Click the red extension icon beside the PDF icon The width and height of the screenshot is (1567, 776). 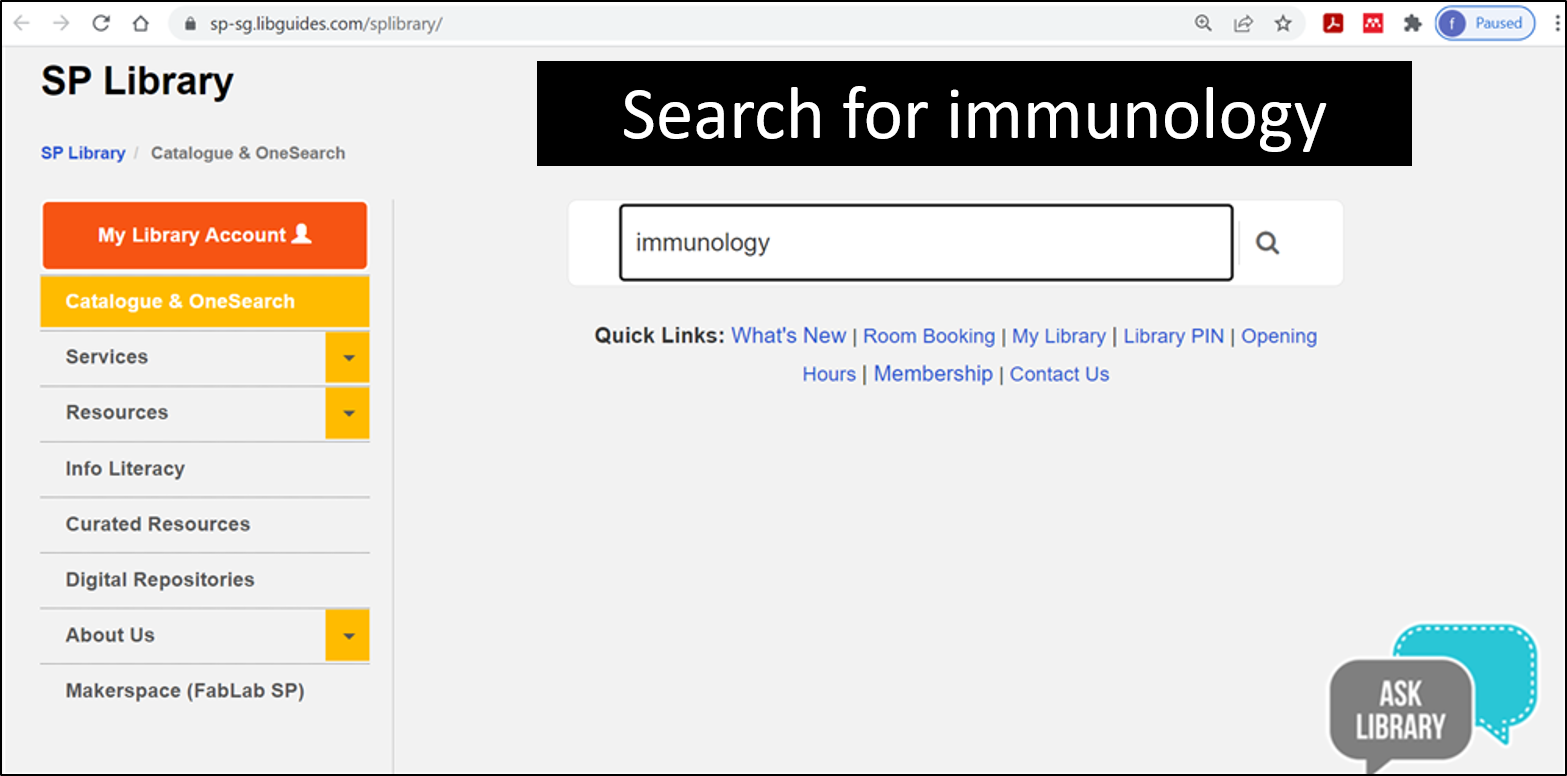[x=1372, y=23]
